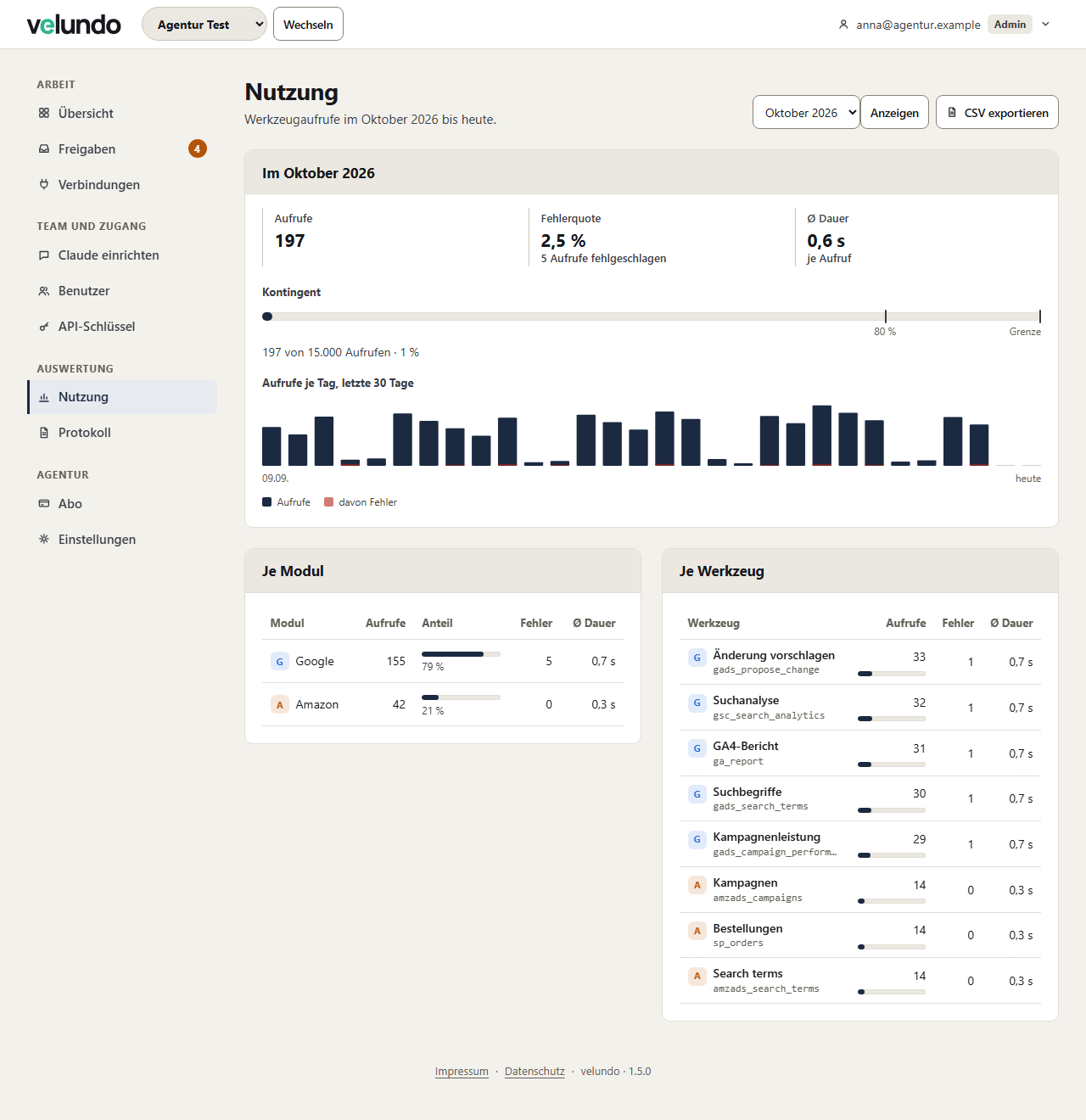Click the Protokoll document icon

44,433
